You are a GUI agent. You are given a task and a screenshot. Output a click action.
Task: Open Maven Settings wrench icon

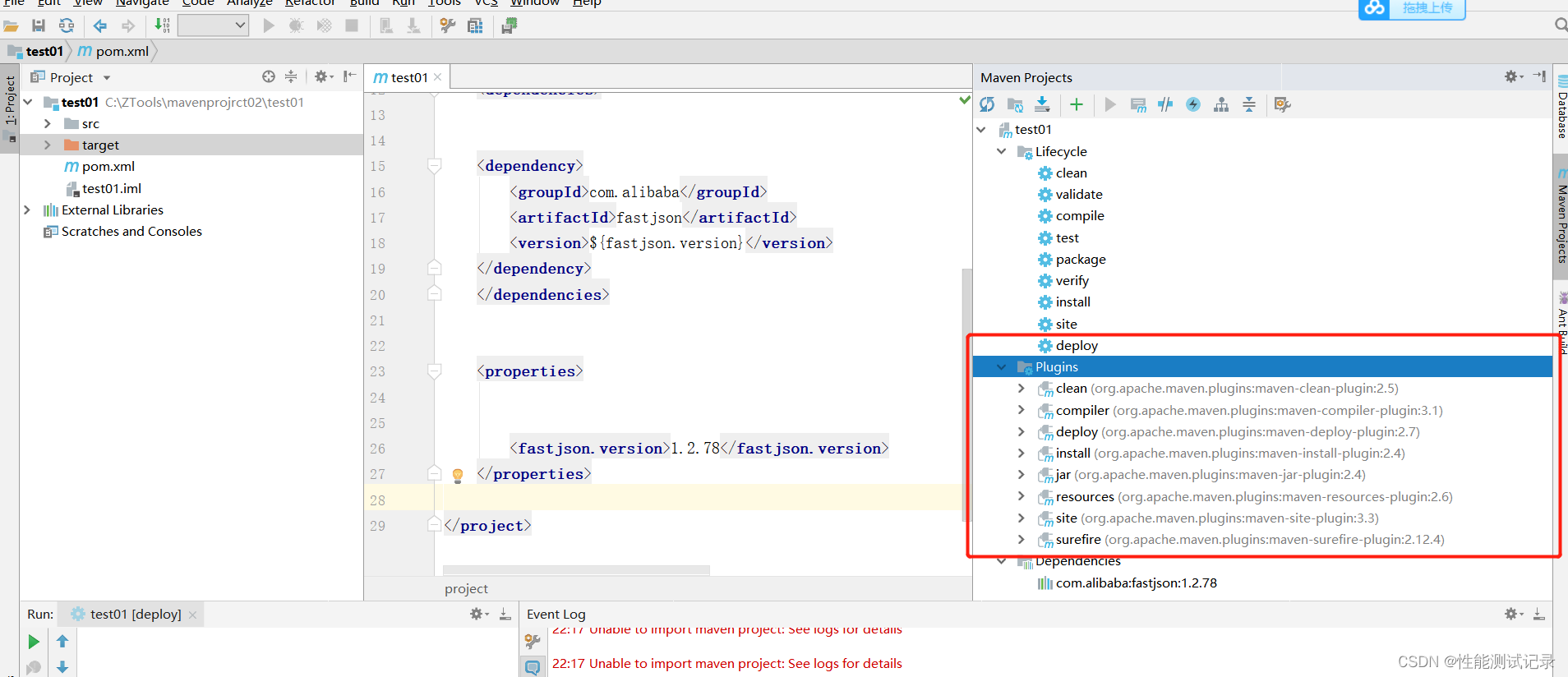click(1282, 104)
